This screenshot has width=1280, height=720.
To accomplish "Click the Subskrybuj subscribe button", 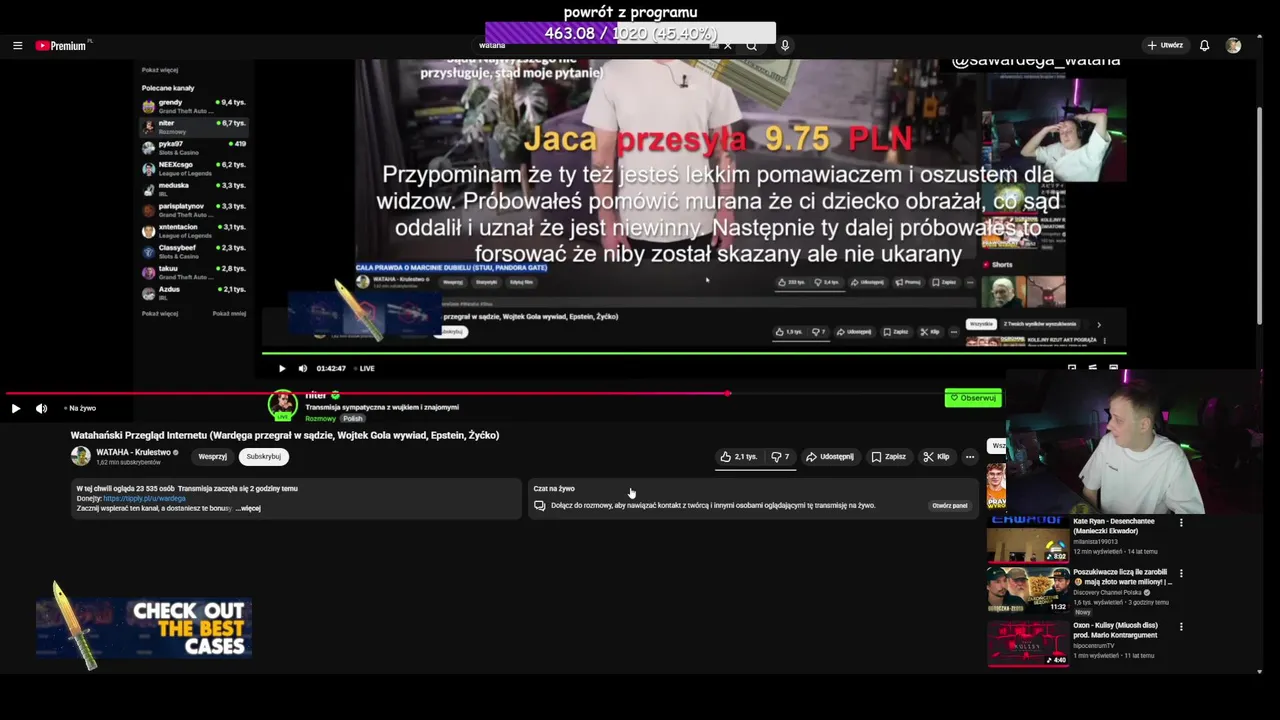I will coord(263,456).
